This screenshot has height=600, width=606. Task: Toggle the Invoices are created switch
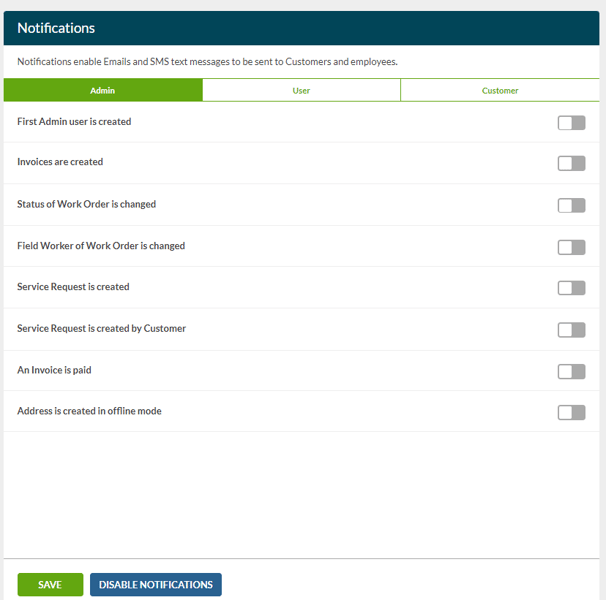click(571, 164)
